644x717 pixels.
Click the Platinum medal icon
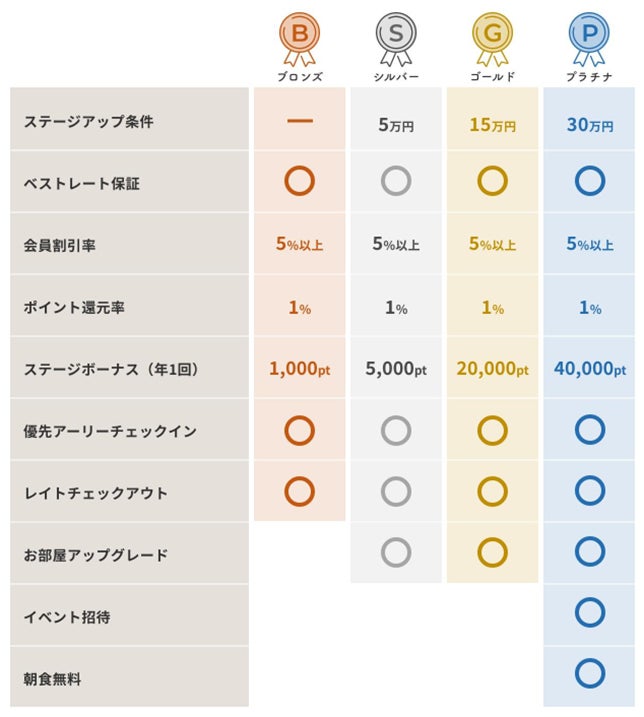coord(589,36)
